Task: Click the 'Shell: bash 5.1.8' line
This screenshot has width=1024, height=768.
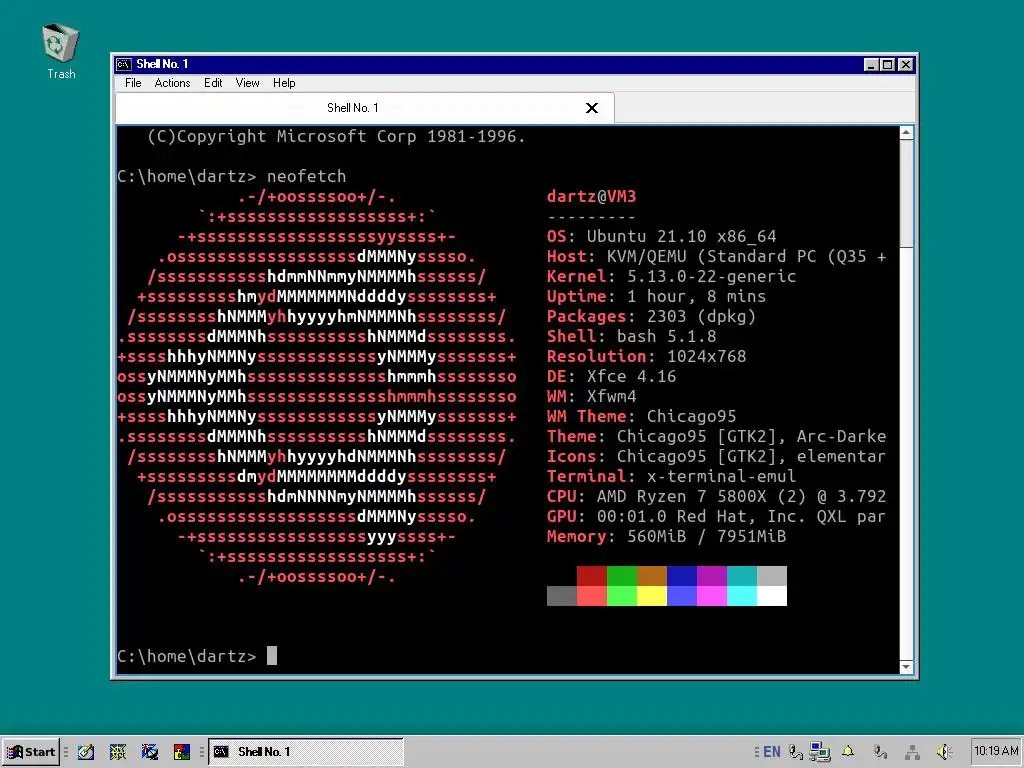Action: click(x=632, y=336)
